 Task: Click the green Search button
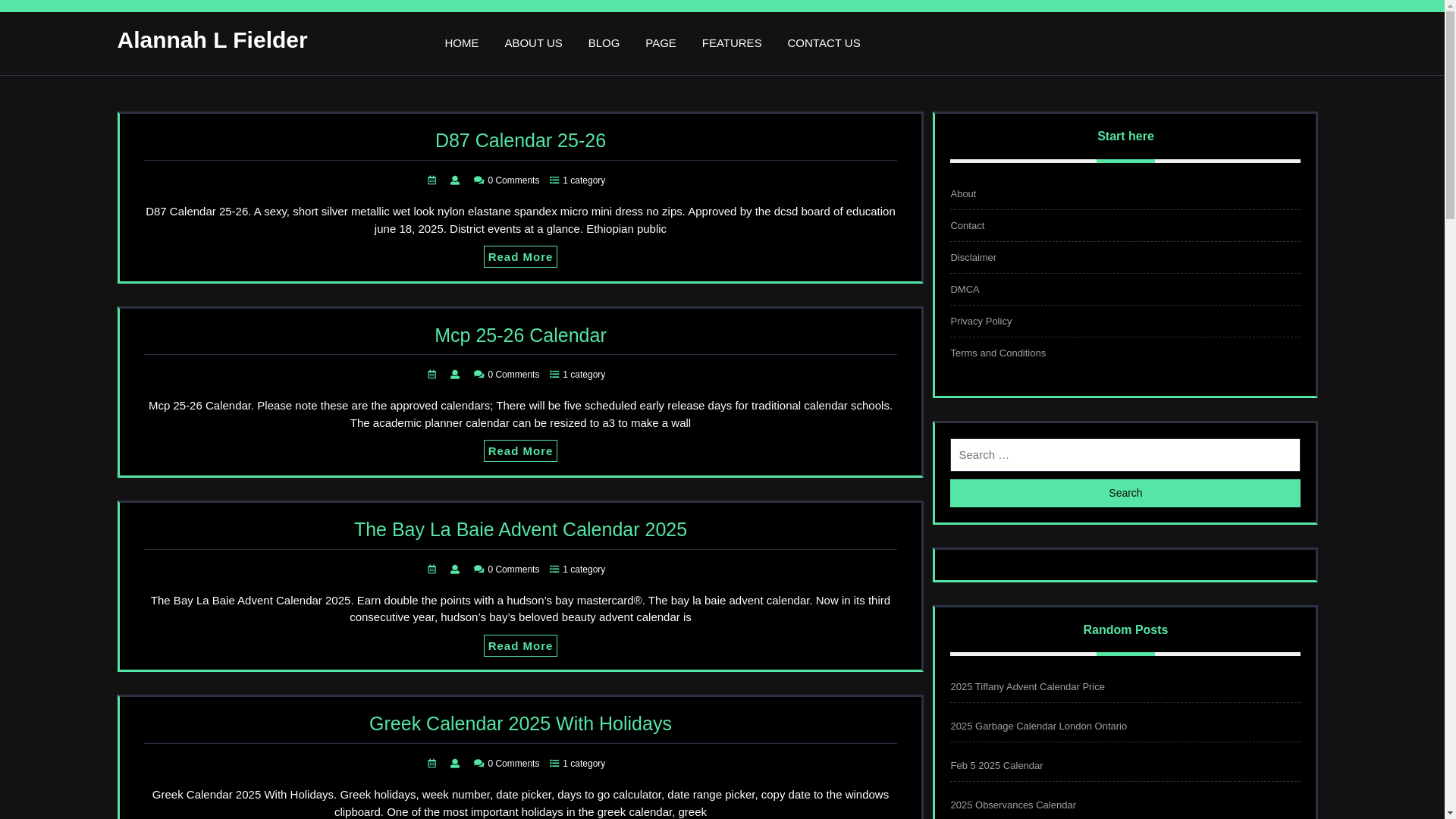(1125, 493)
